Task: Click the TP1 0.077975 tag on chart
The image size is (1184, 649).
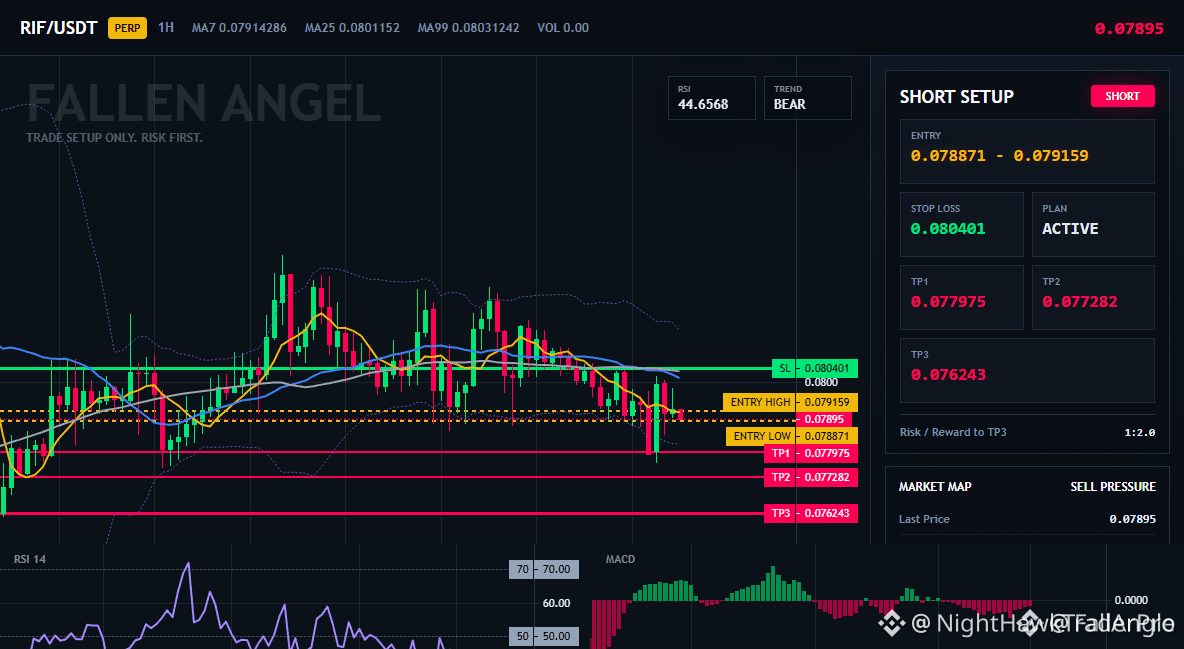Action: [x=810, y=453]
